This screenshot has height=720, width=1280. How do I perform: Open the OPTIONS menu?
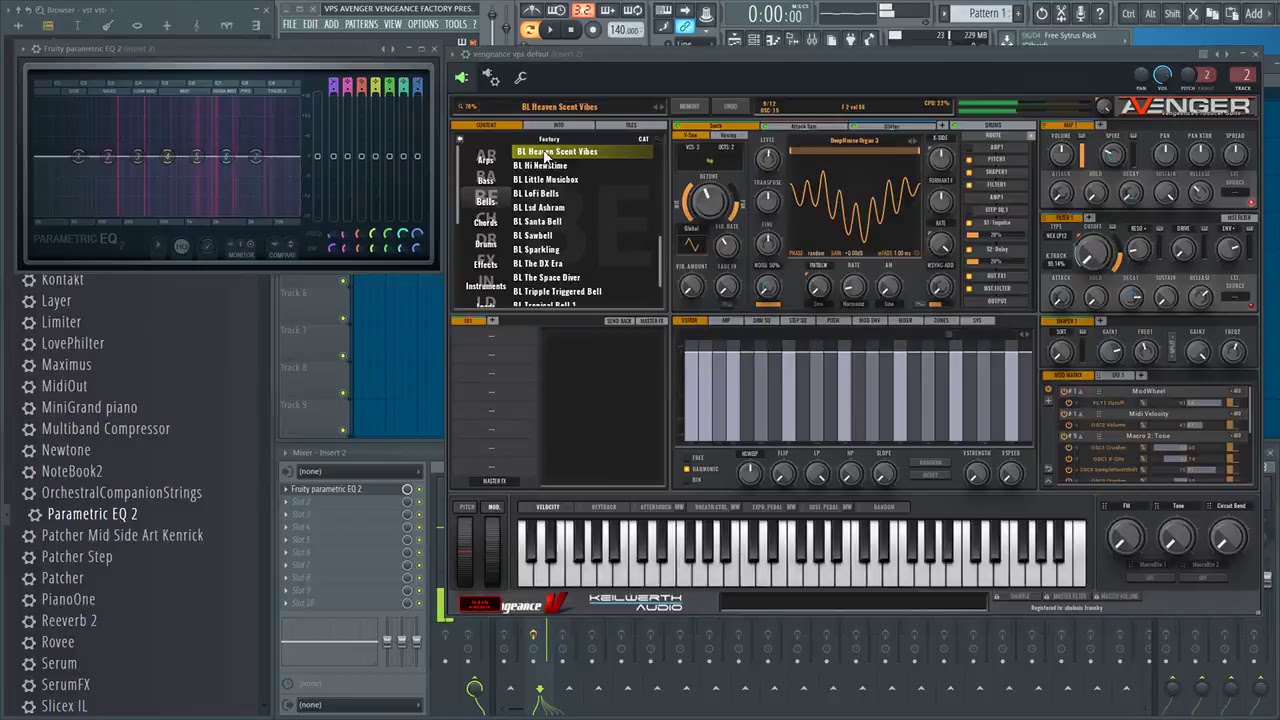[423, 24]
